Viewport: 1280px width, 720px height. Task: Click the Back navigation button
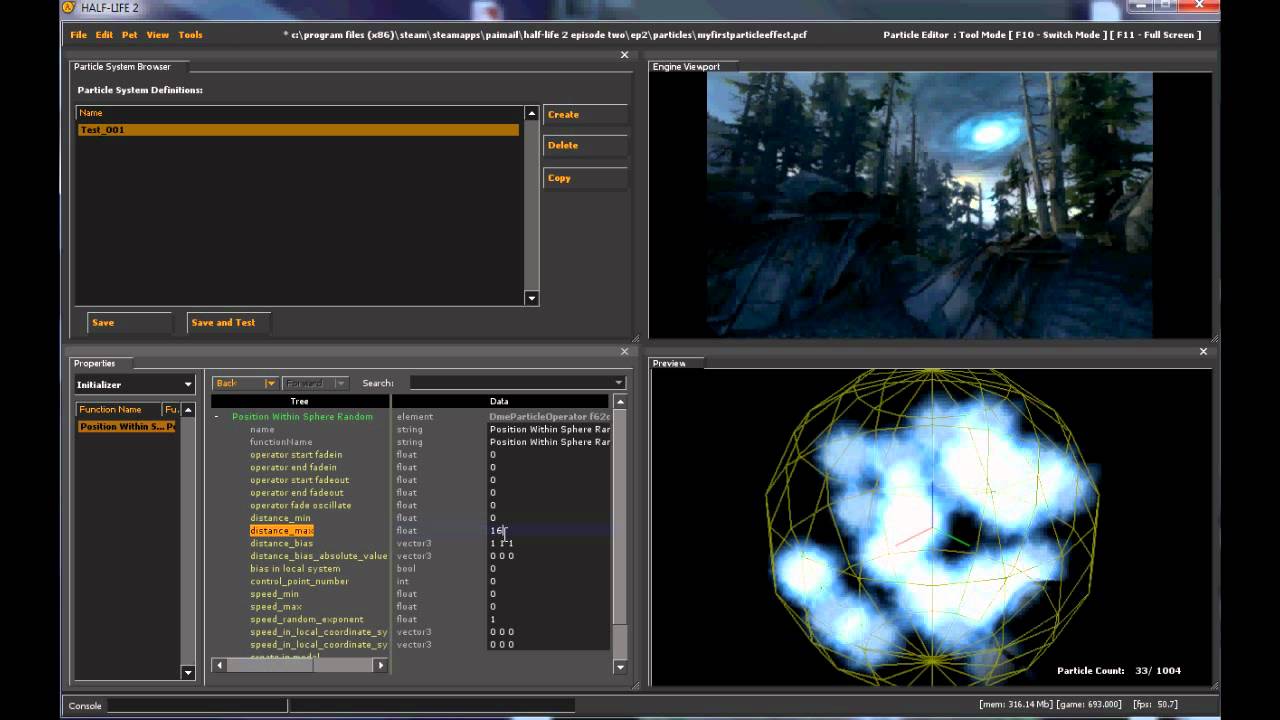click(x=238, y=383)
